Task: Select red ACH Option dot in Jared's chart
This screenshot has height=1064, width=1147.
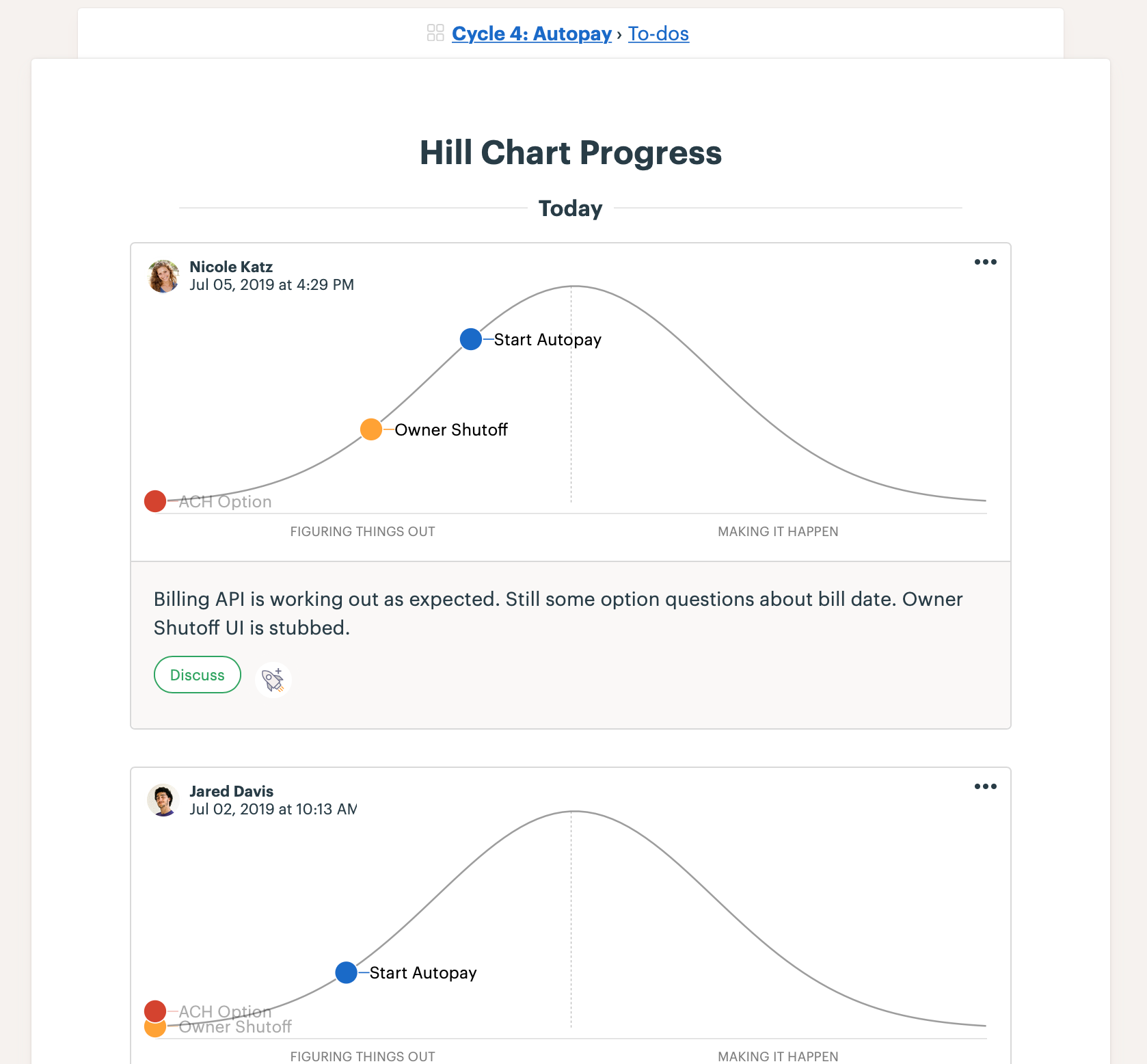Action: tap(155, 1009)
